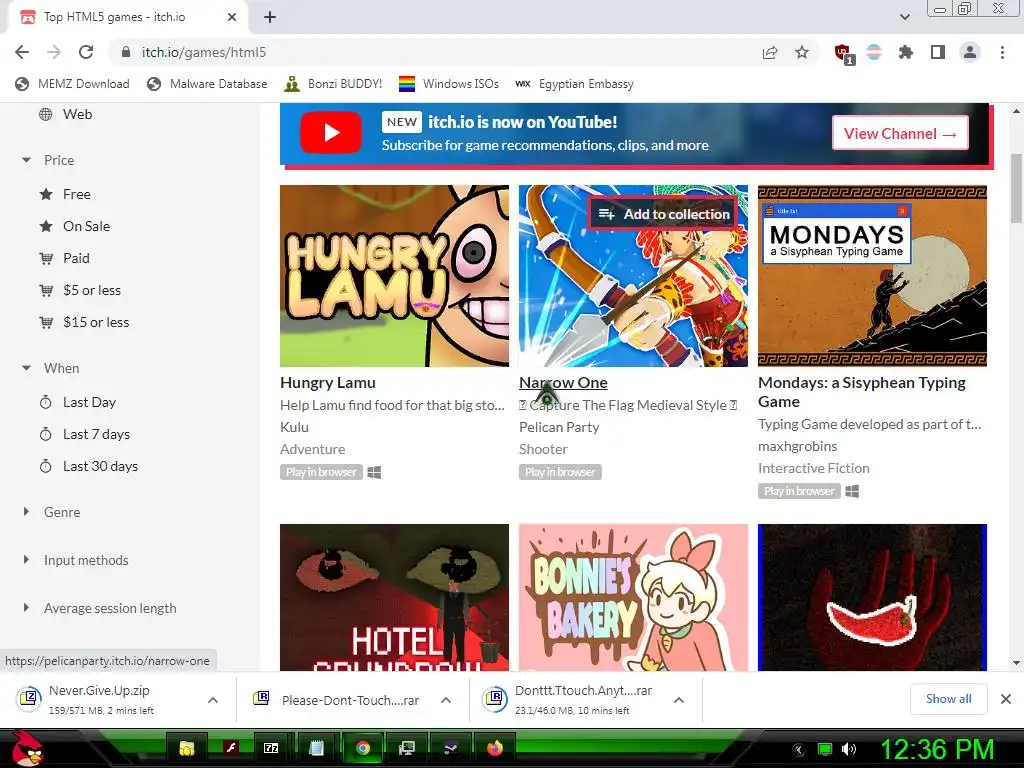The width and height of the screenshot is (1024, 768).
Task: Filter by Last 7 days
Action: [84, 434]
